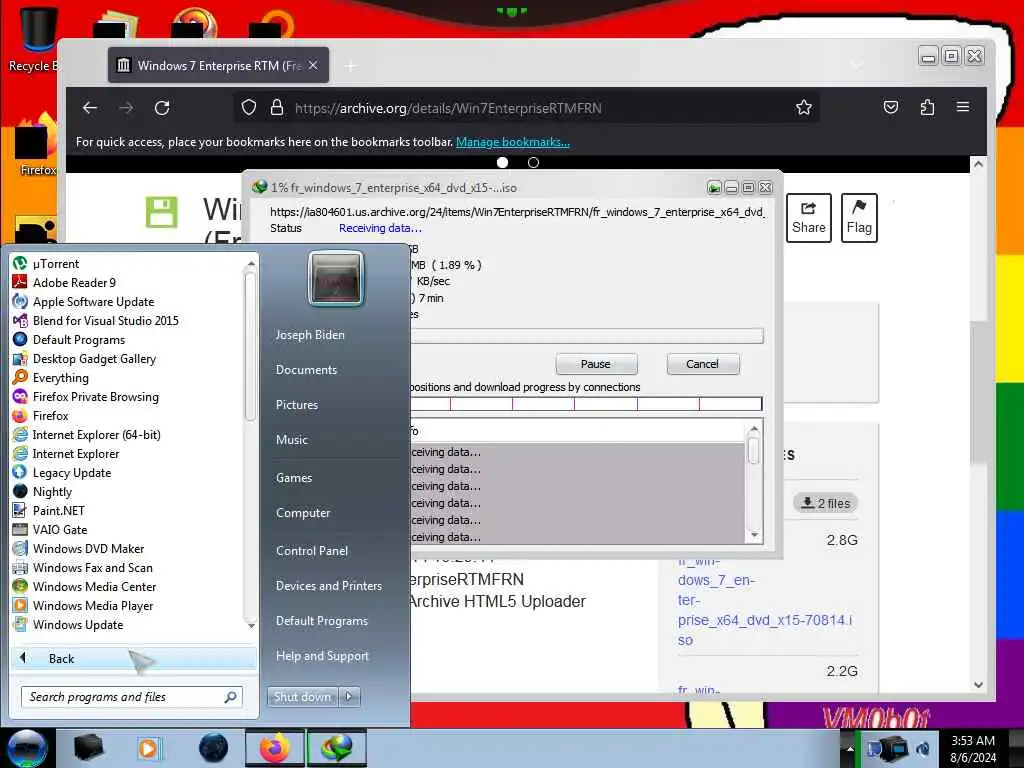Open Pictures from Start menu
This screenshot has height=768, width=1024.
[296, 405]
